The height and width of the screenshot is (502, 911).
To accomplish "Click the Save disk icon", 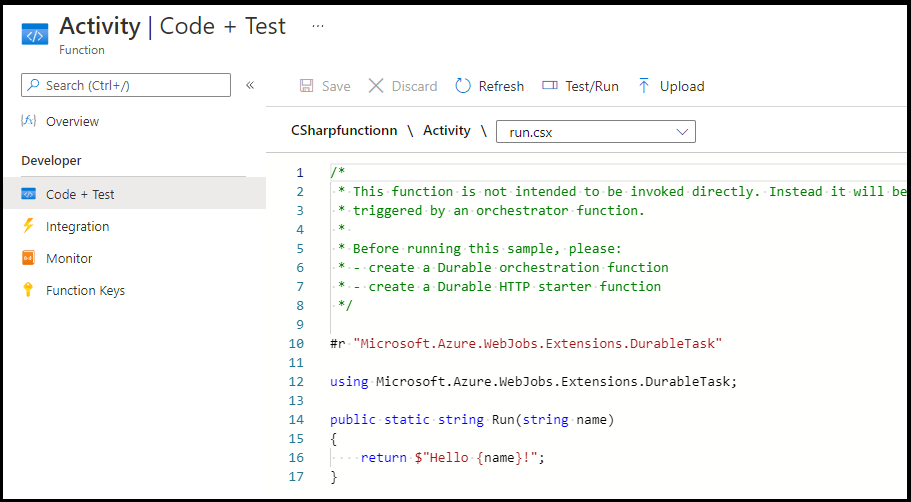I will pos(306,86).
